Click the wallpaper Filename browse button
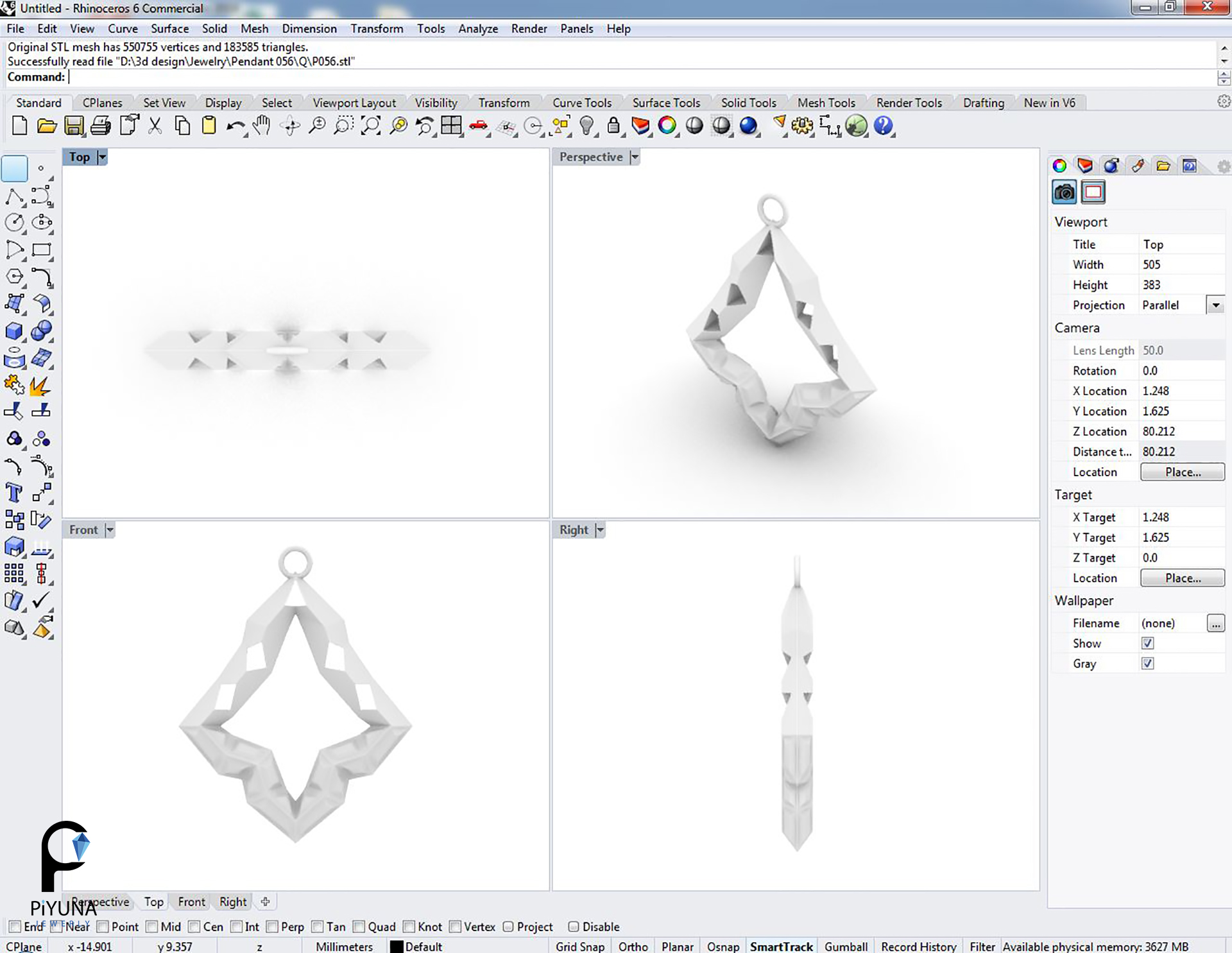The image size is (1232, 953). [1217, 623]
